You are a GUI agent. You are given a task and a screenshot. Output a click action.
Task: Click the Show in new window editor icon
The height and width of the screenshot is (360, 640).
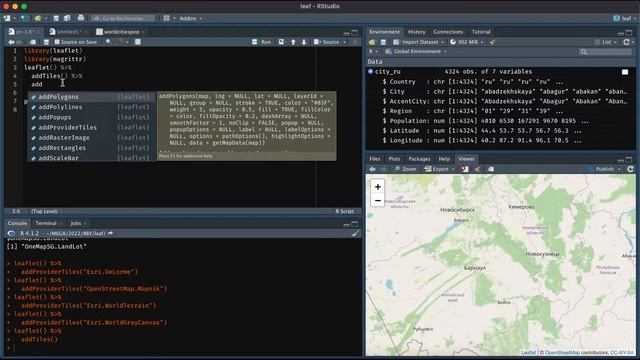[33, 42]
